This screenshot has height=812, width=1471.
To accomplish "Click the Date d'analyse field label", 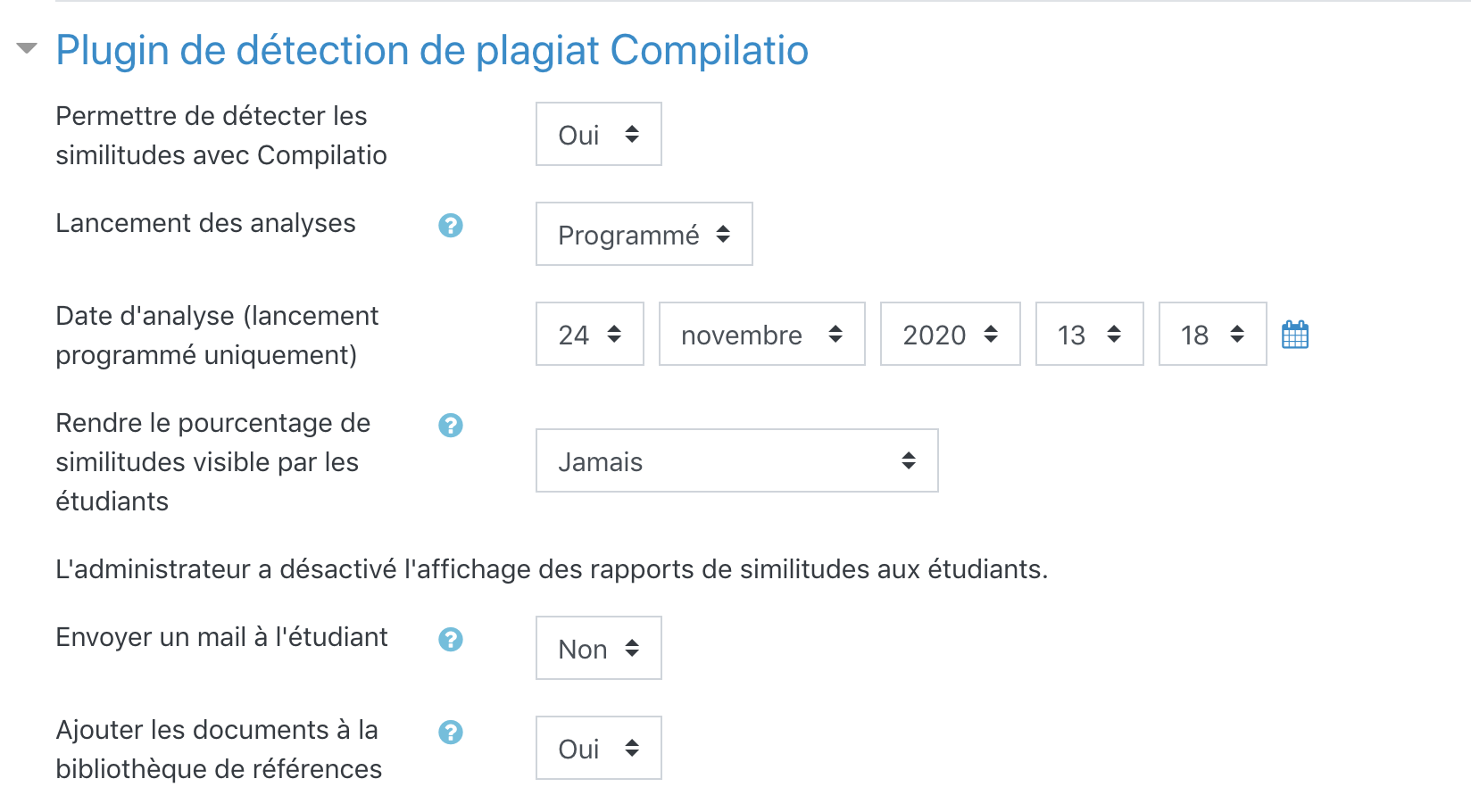I will pos(217,336).
